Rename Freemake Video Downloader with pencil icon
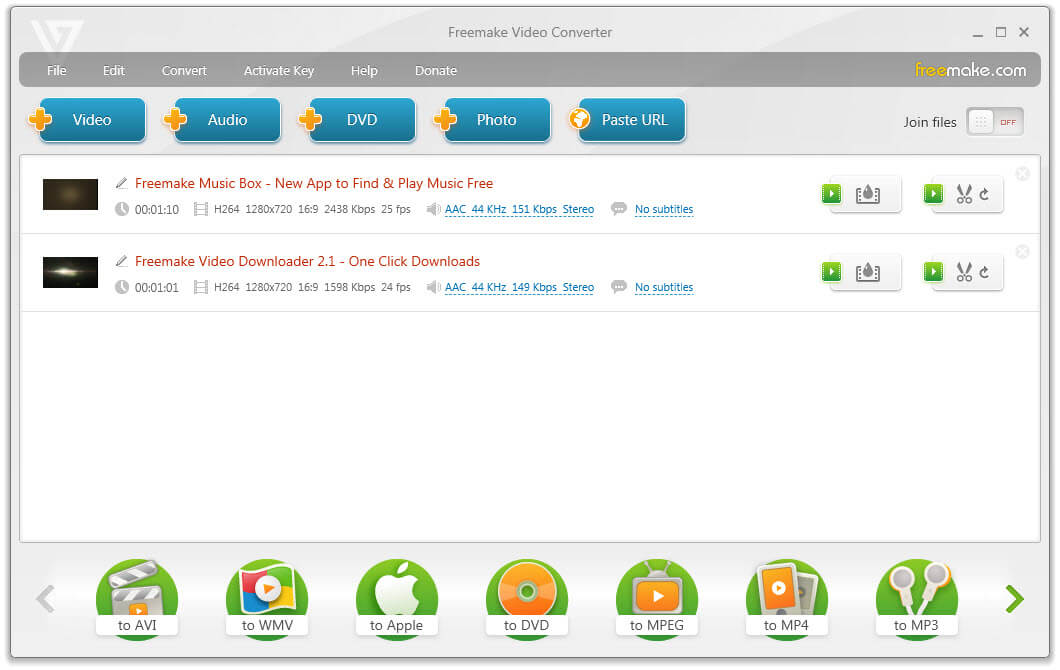 click(x=122, y=260)
